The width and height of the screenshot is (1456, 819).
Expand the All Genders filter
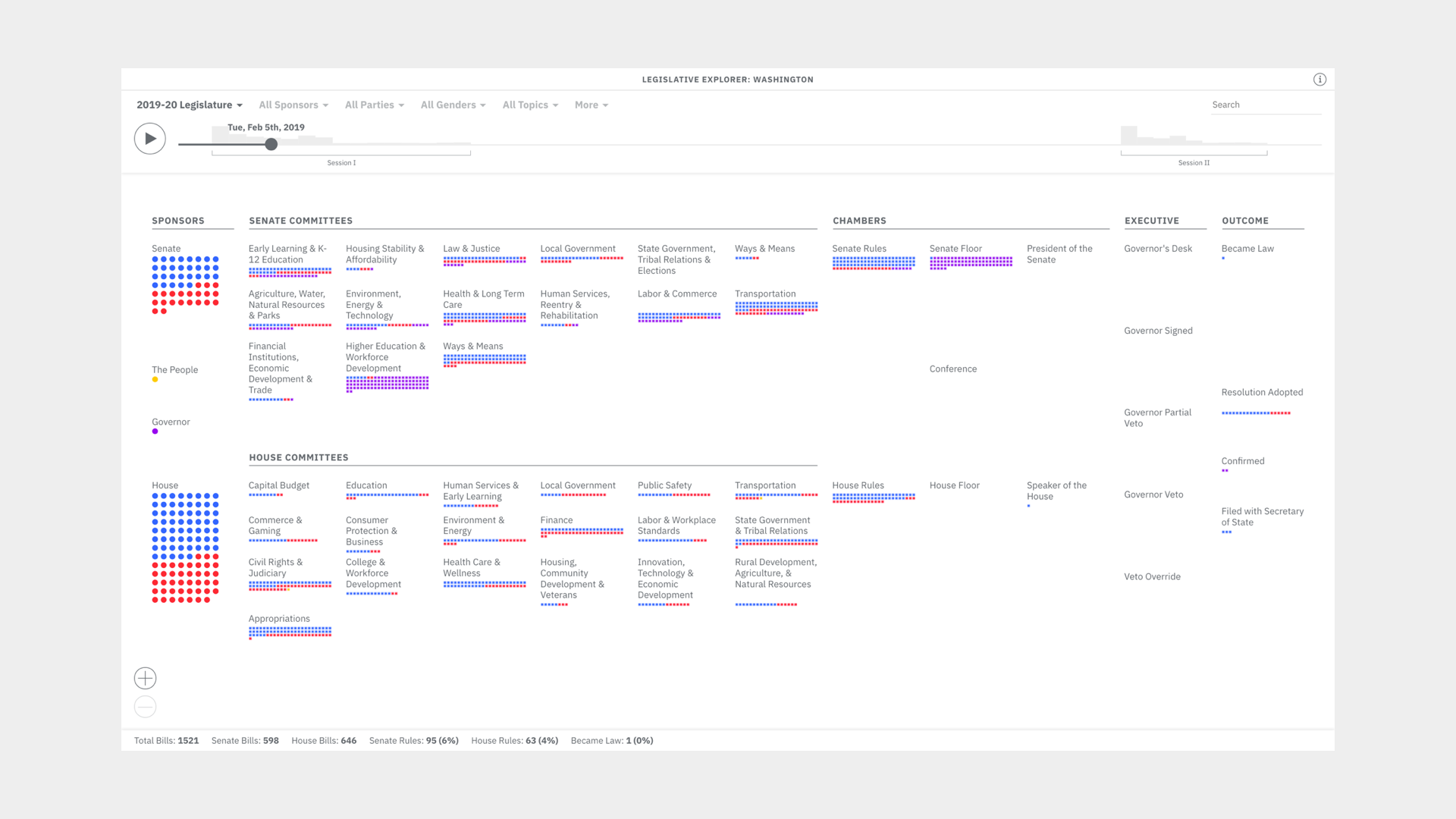(x=453, y=105)
